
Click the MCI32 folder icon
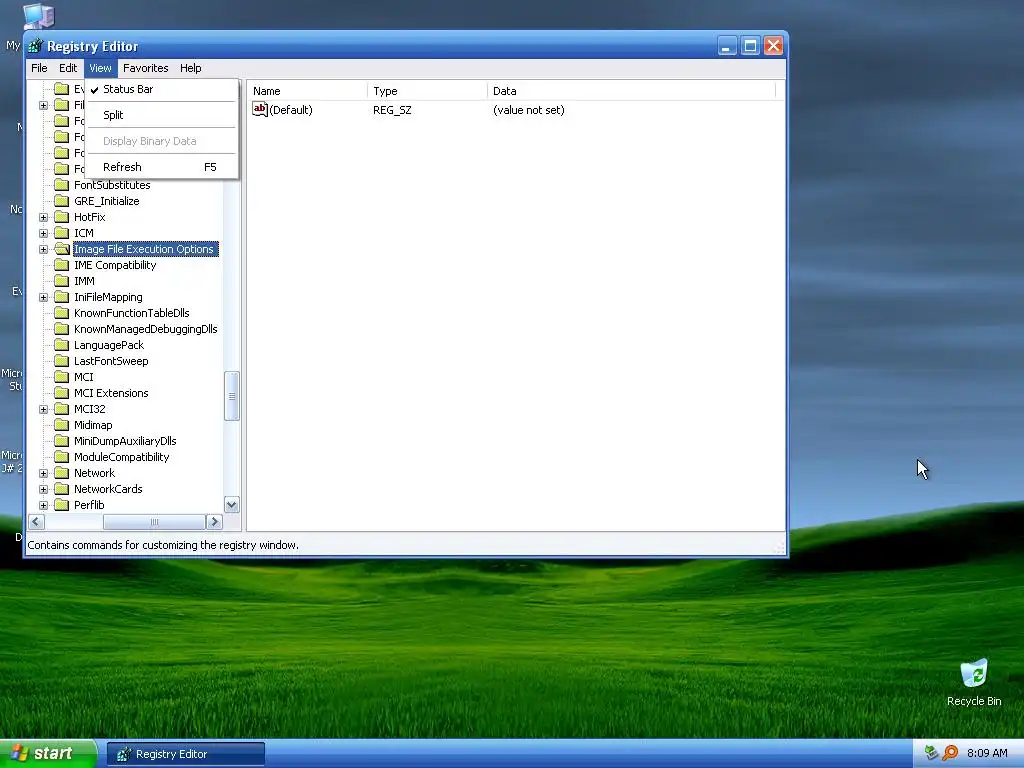click(61, 409)
